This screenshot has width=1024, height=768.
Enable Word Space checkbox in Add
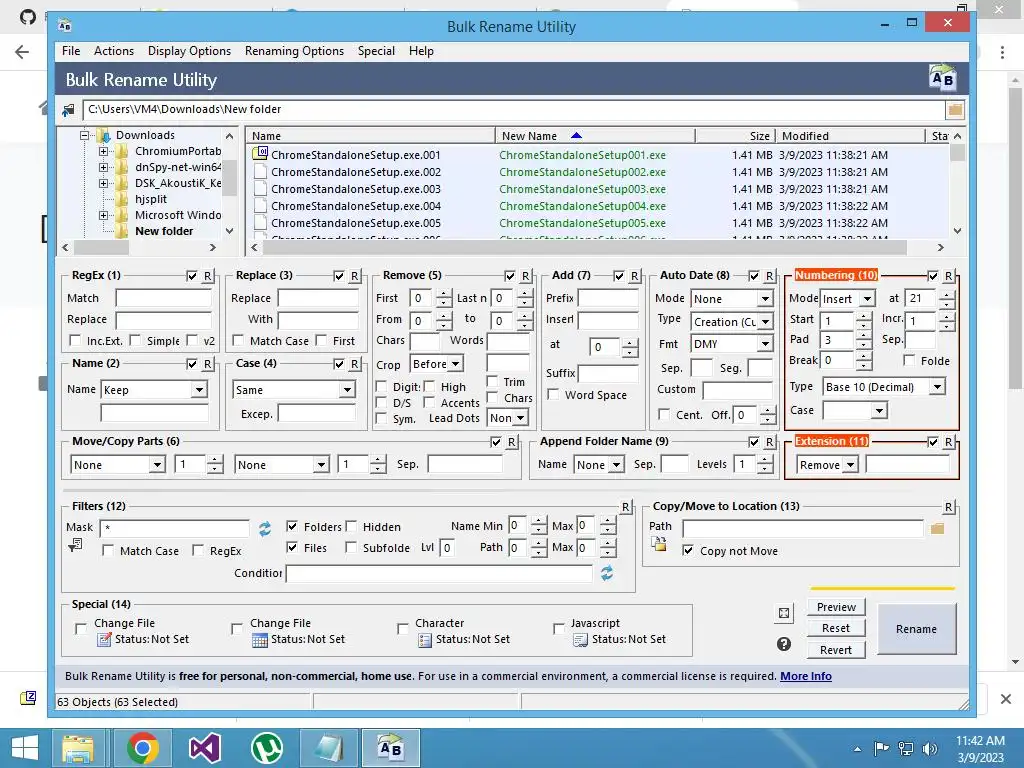[x=553, y=394]
